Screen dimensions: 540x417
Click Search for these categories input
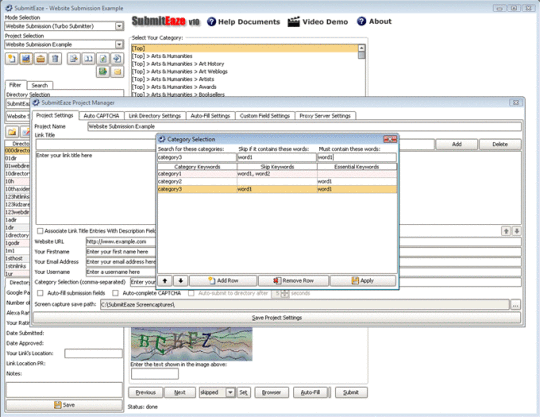click(x=197, y=157)
